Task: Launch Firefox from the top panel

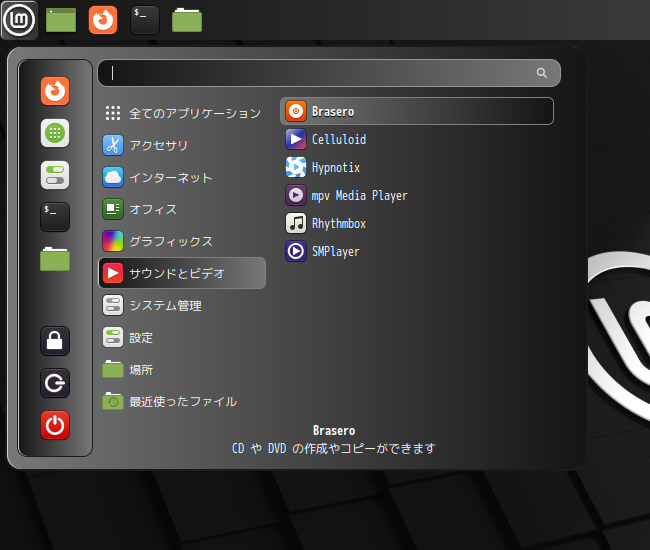Action: [103, 20]
